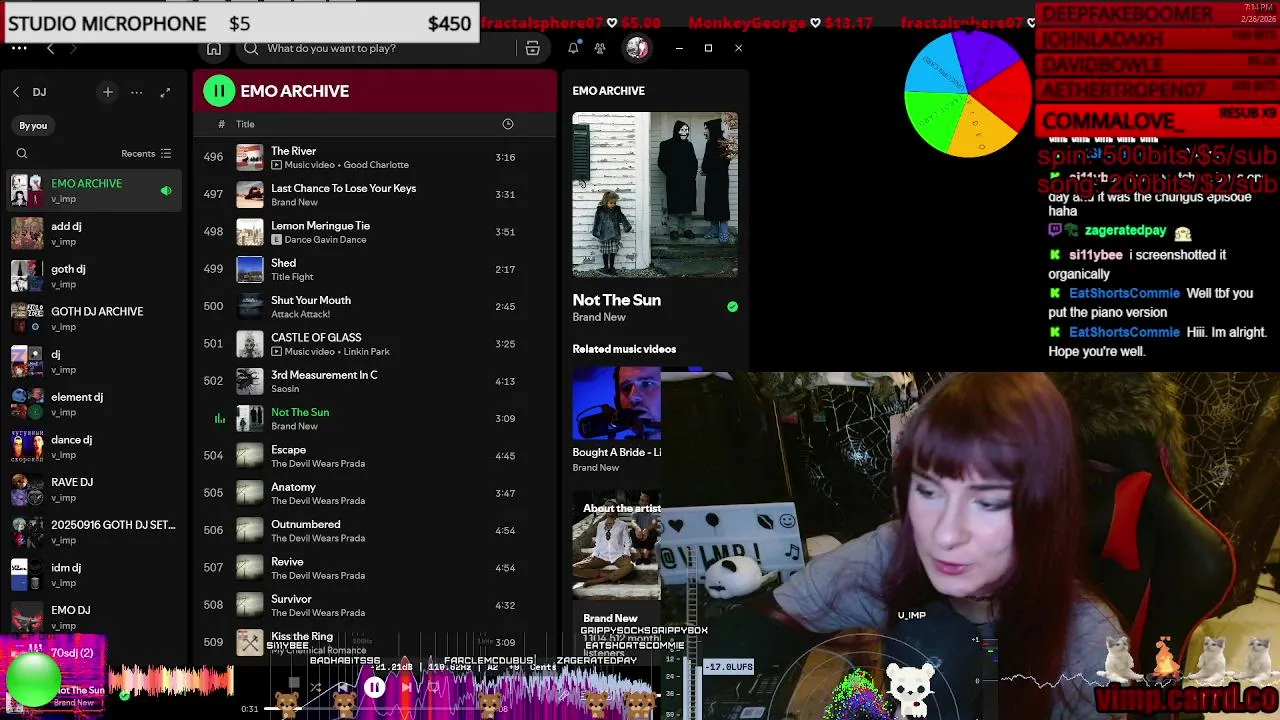Sort tracks by the # column
Viewport: 1280px width, 720px height.
[x=221, y=124]
